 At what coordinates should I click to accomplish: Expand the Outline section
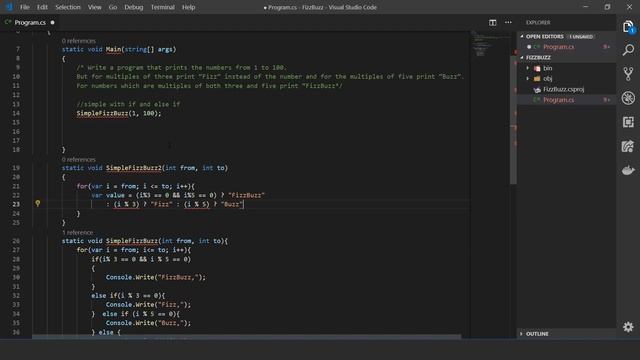pyautogui.click(x=567, y=333)
